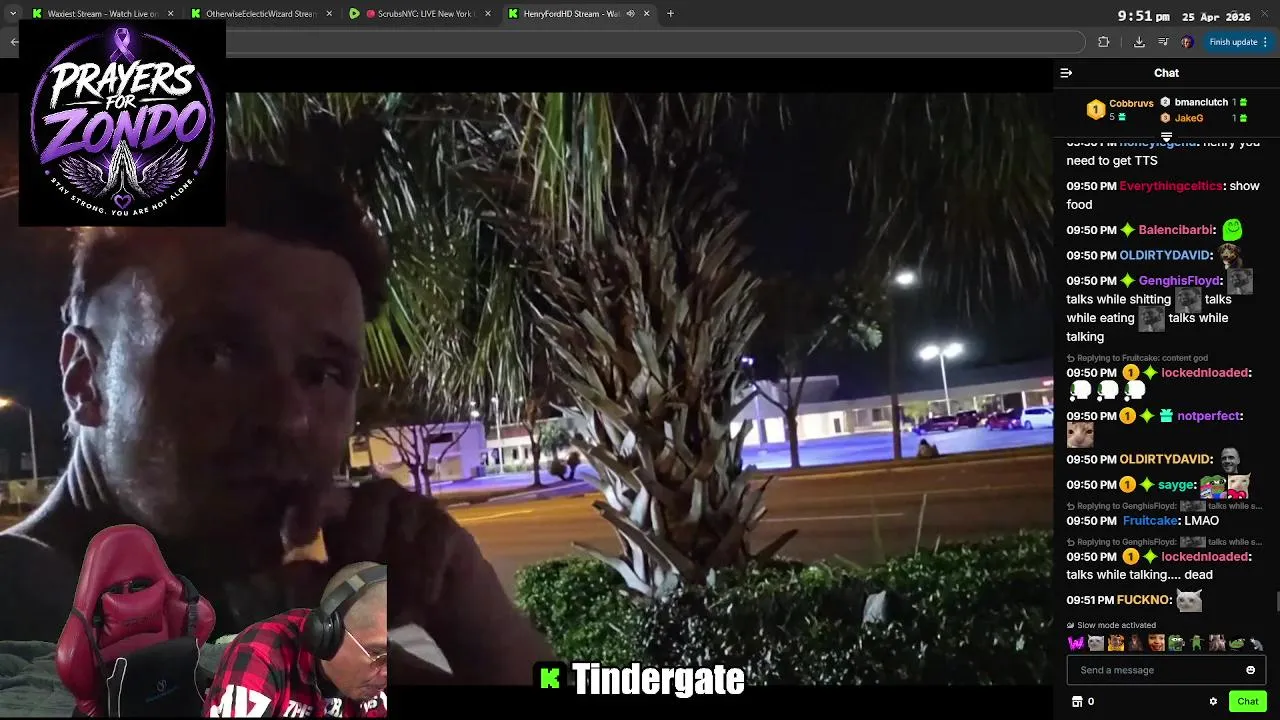Collapse the chat panel with the arrow icon

(1066, 73)
